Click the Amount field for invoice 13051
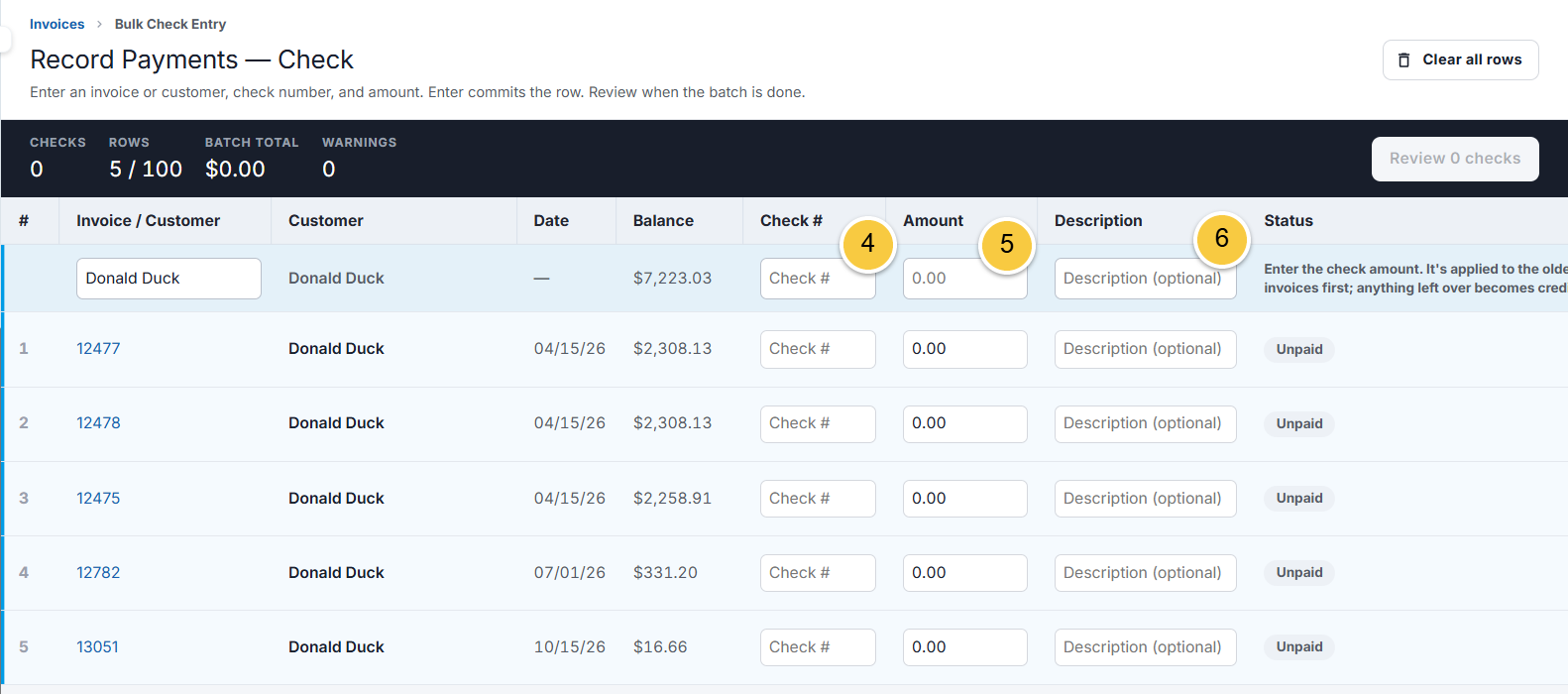The width and height of the screenshot is (1568, 694). 964,647
